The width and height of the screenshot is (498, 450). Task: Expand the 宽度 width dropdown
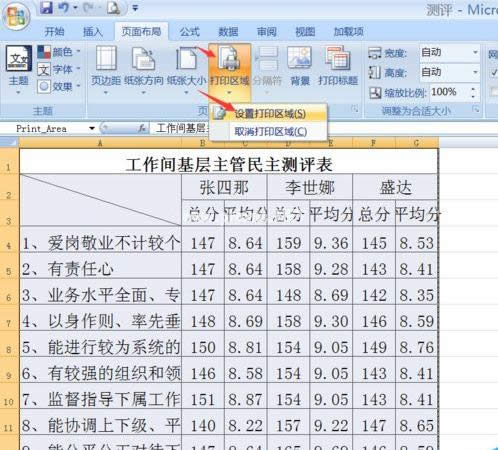(475, 52)
